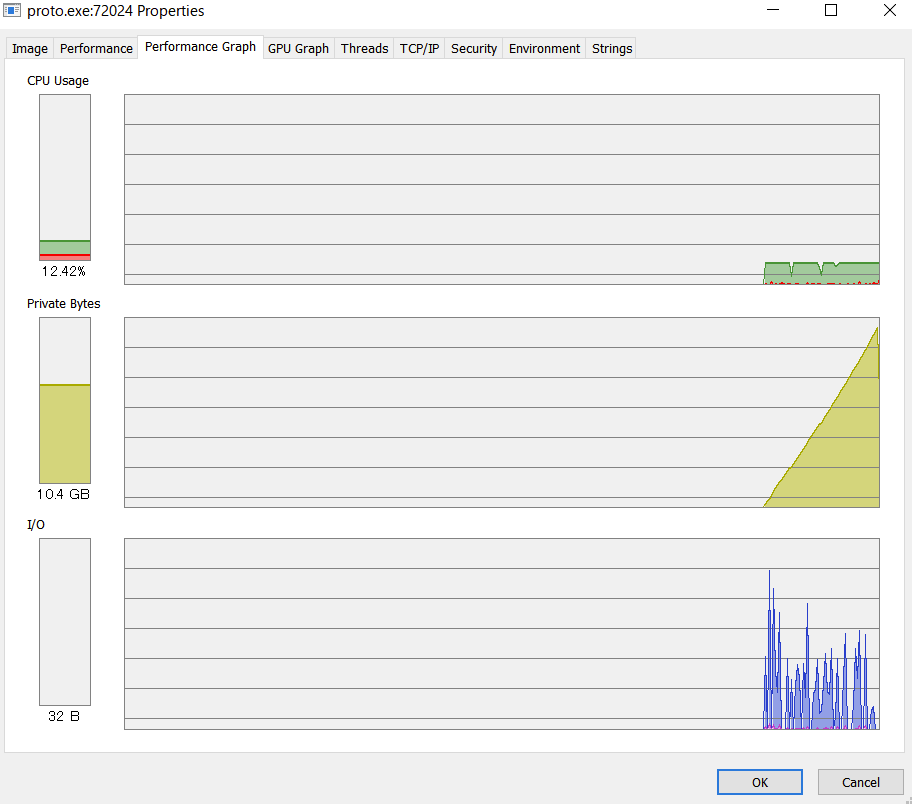Minimize the Properties window
Image resolution: width=912 pixels, height=804 pixels.
click(772, 10)
